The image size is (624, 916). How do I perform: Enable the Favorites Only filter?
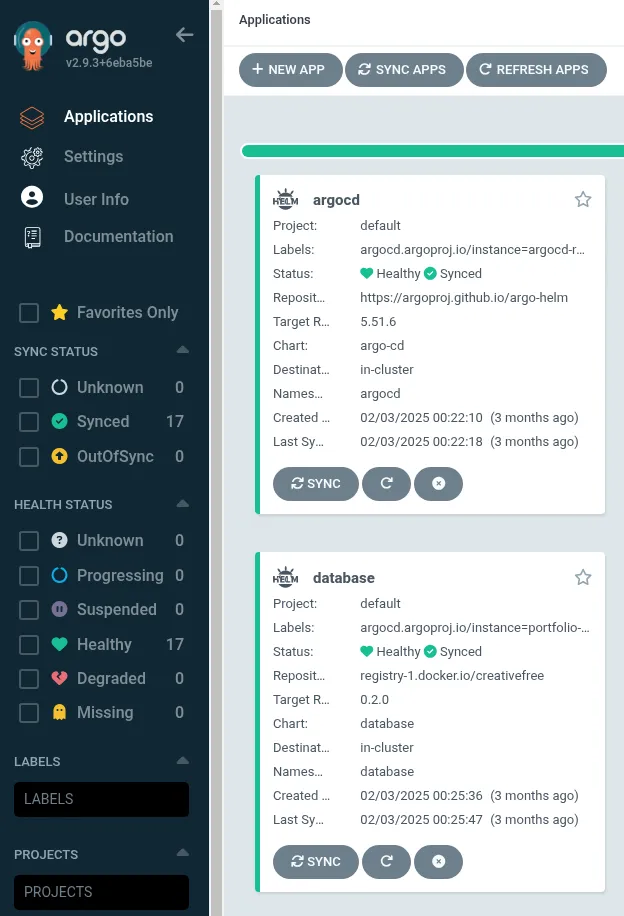[x=28, y=312]
